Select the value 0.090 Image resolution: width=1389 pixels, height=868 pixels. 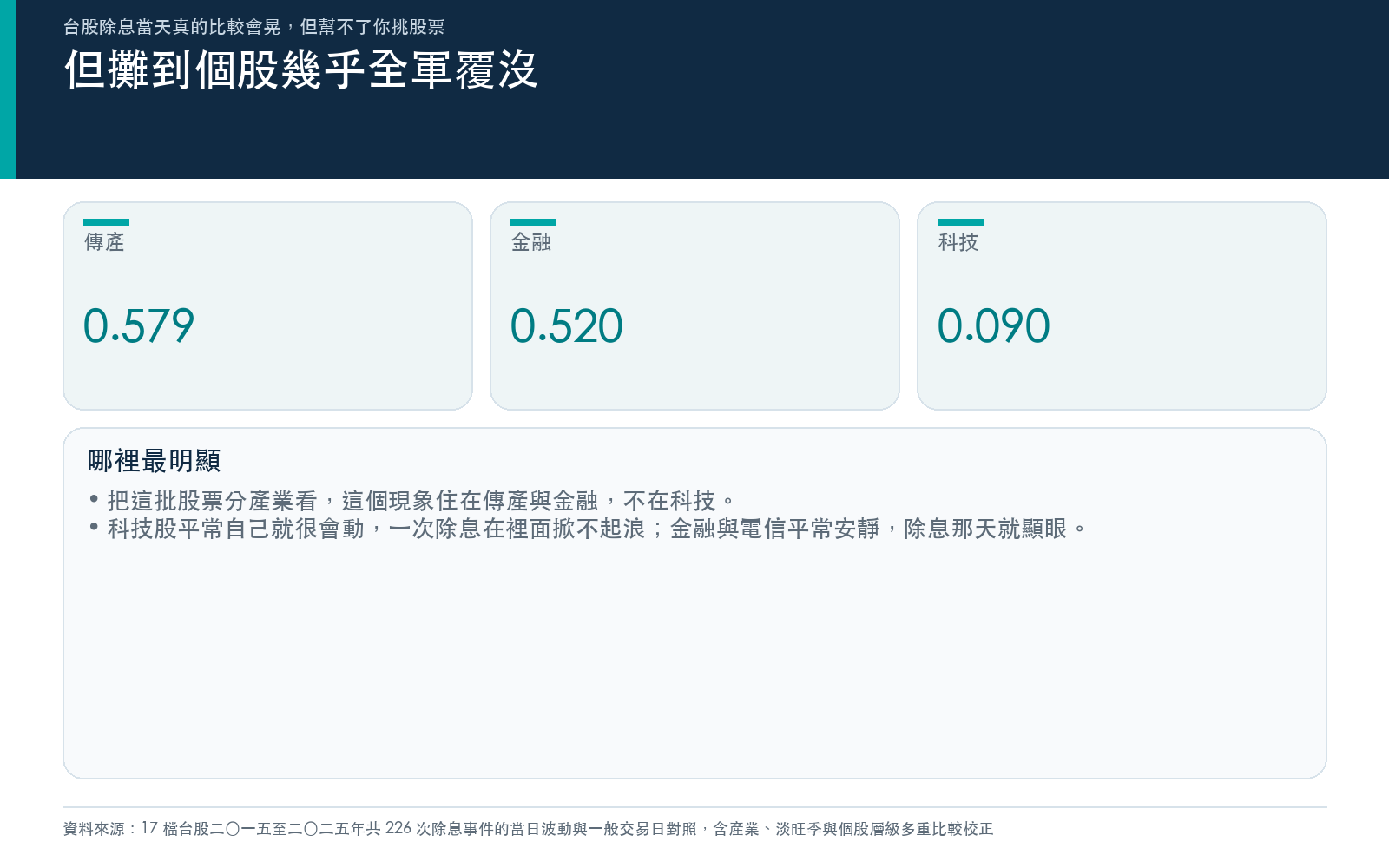tap(994, 326)
